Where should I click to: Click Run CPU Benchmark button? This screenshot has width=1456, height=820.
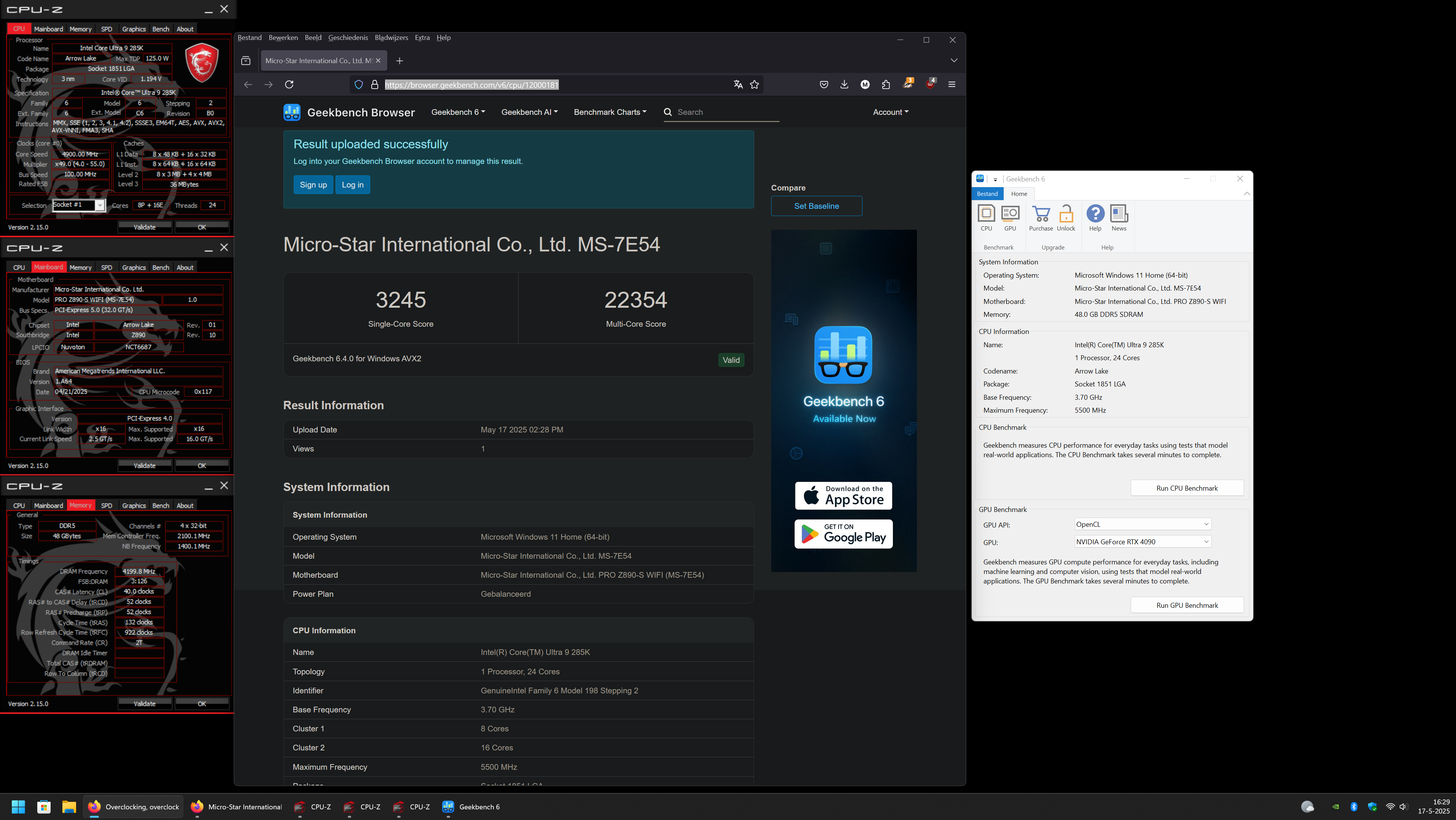click(x=1187, y=488)
